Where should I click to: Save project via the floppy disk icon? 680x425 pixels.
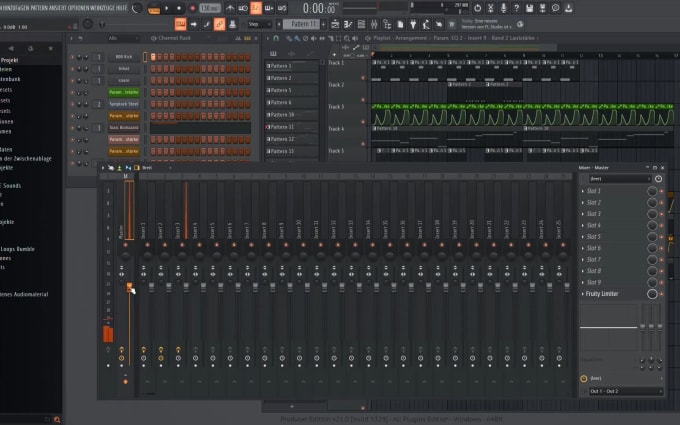tap(529, 8)
